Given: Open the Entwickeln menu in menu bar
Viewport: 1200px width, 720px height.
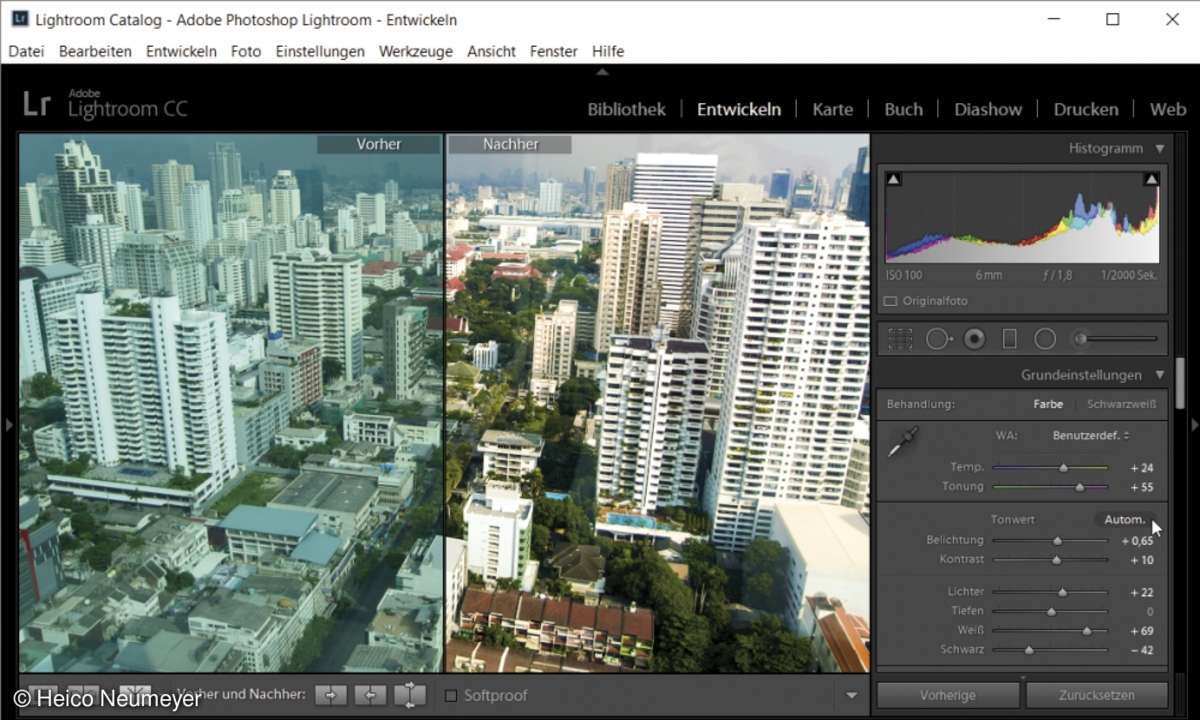Looking at the screenshot, I should pos(181,51).
